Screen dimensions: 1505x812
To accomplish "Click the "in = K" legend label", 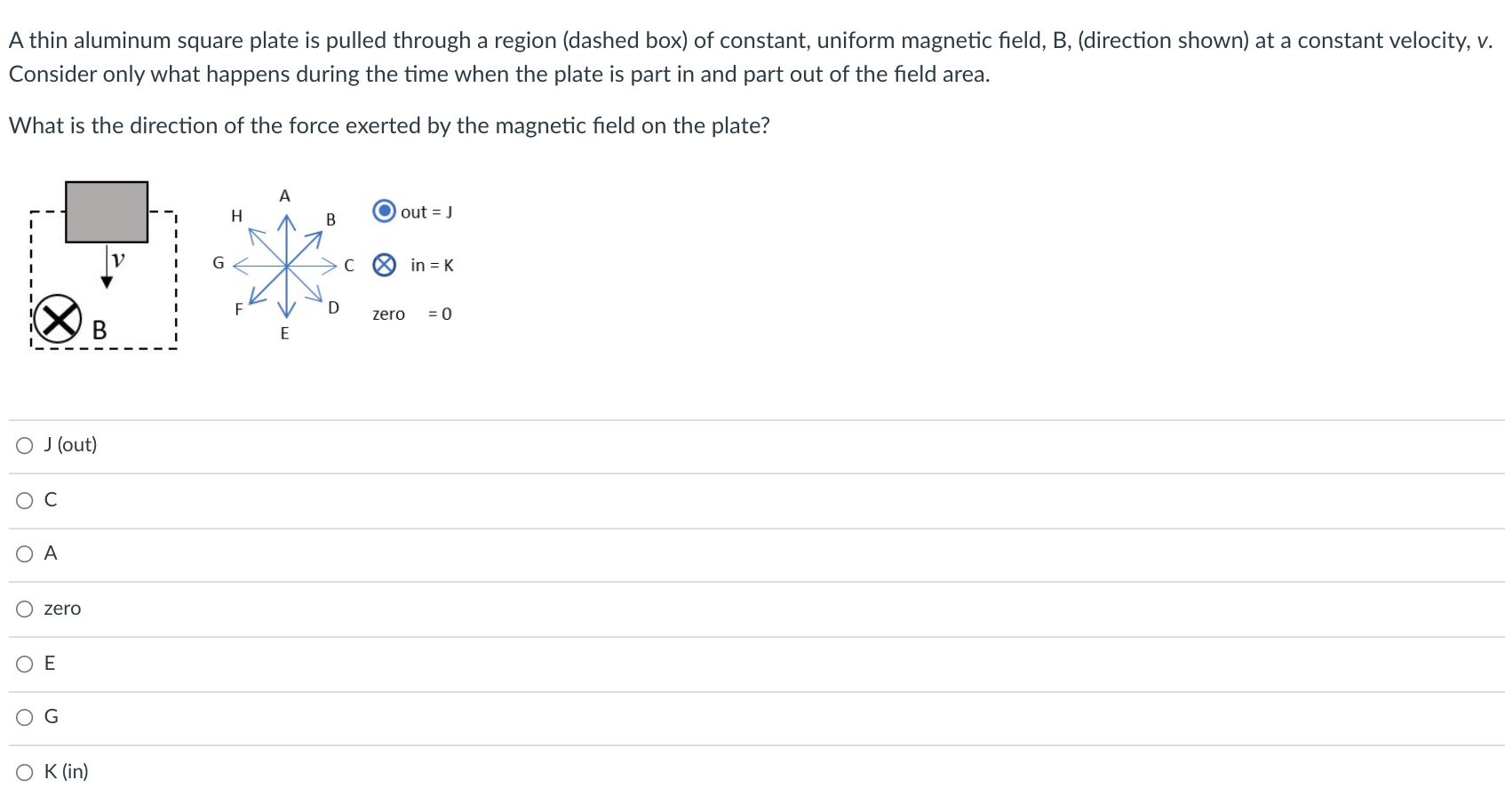I will point(432,266).
